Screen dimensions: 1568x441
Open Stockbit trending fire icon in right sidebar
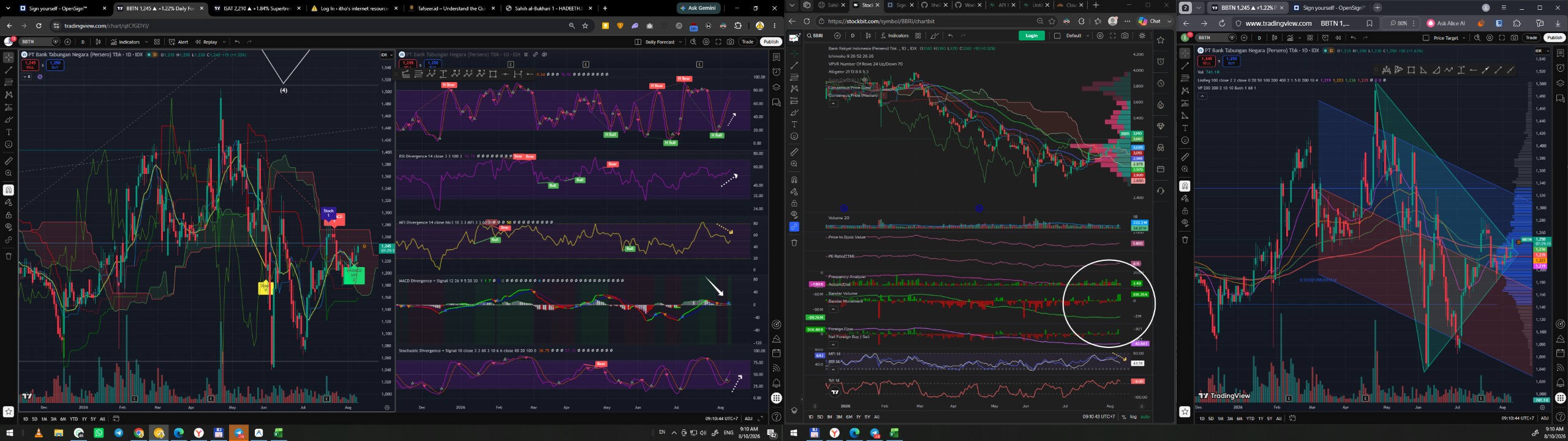coord(1160,105)
